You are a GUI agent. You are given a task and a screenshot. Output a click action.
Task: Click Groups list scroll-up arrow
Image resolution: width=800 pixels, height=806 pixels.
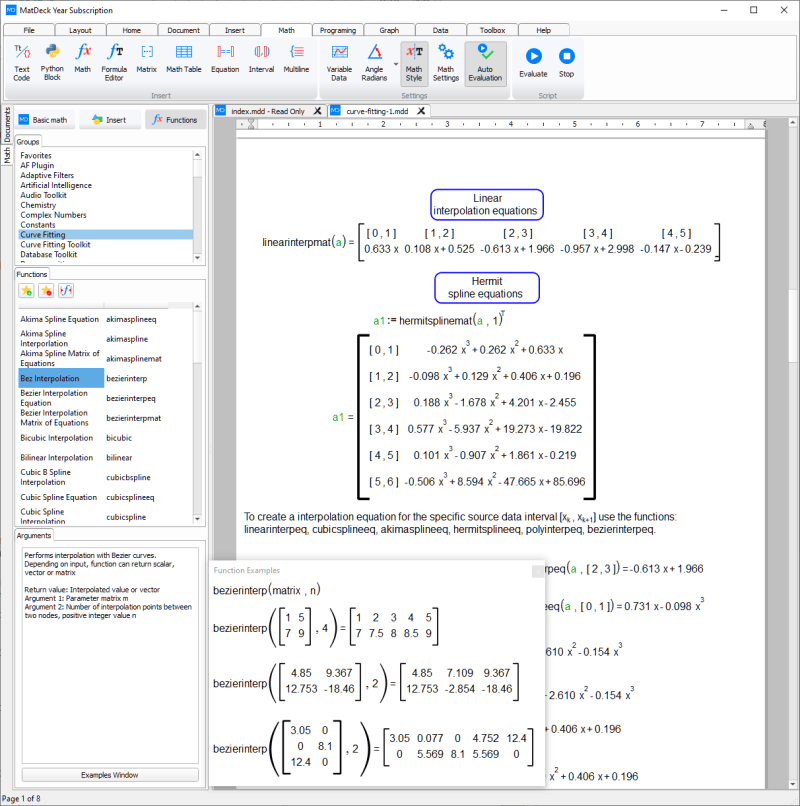point(197,155)
